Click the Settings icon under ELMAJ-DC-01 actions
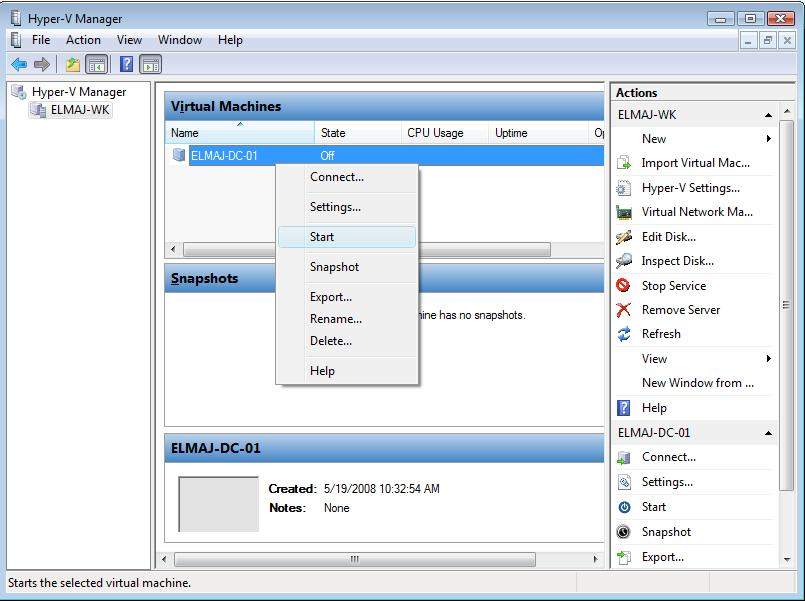The width and height of the screenshot is (805, 601). coord(624,482)
